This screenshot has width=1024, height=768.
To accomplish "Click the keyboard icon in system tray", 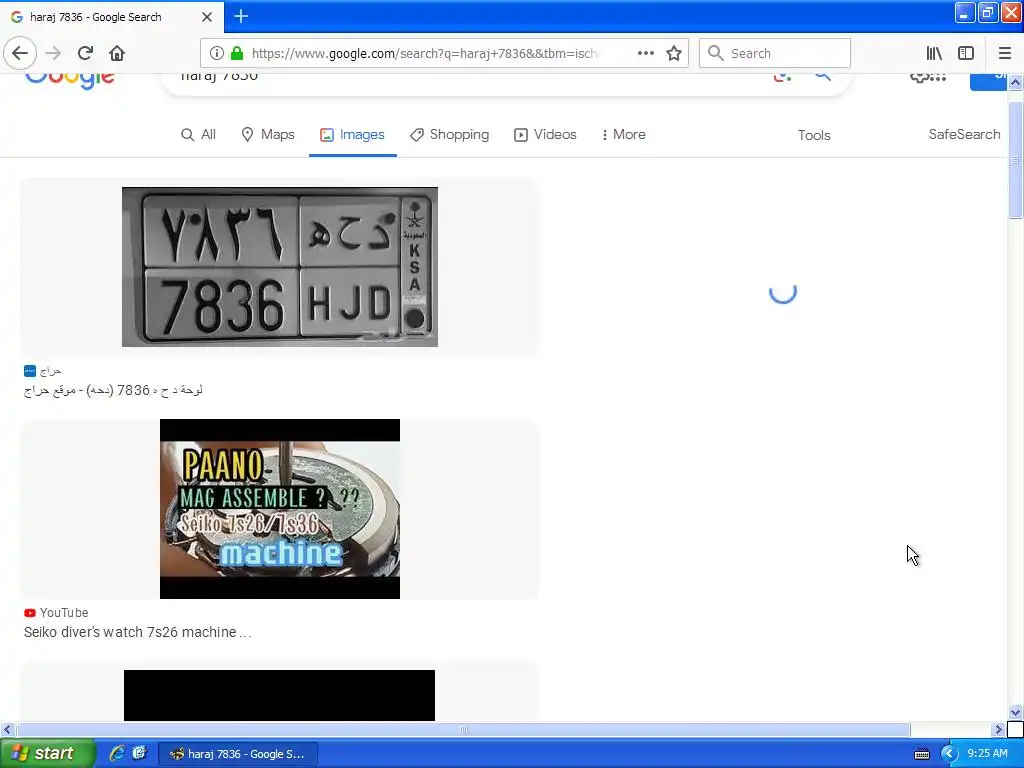I will pos(921,754).
